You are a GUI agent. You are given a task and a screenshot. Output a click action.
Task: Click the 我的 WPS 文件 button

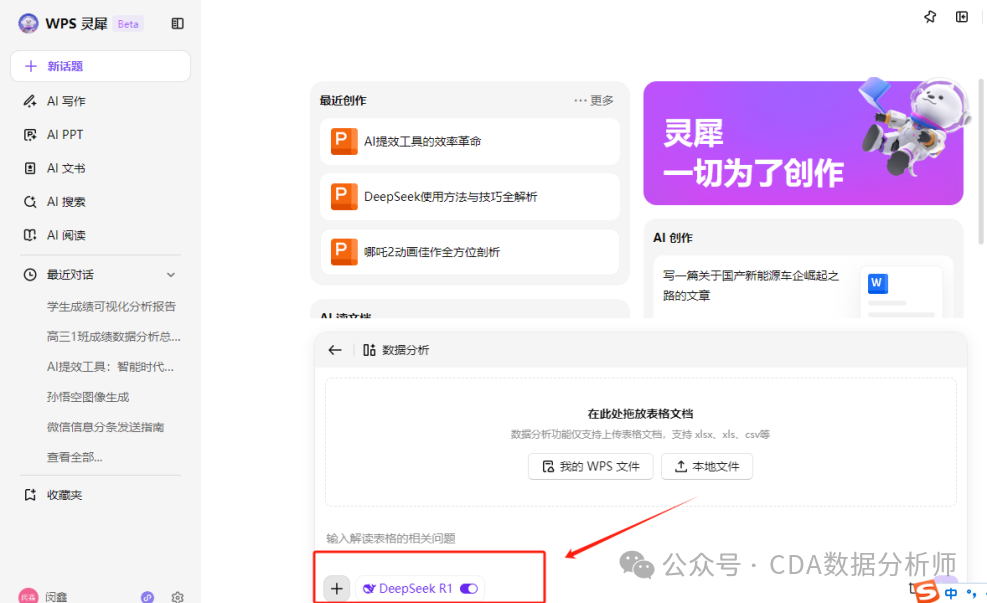[x=590, y=466]
